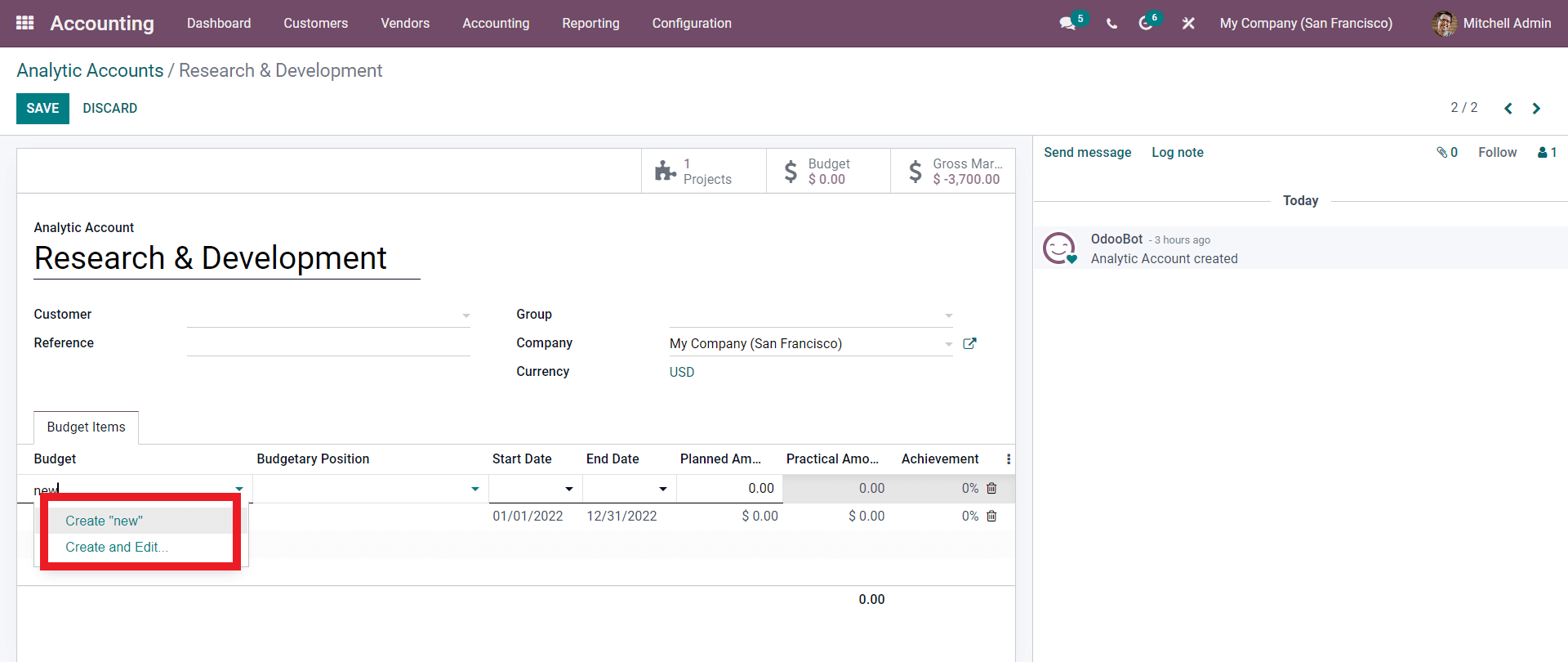This screenshot has height=662, width=1568.
Task: Delete the new budget line row
Action: pyautogui.click(x=991, y=488)
